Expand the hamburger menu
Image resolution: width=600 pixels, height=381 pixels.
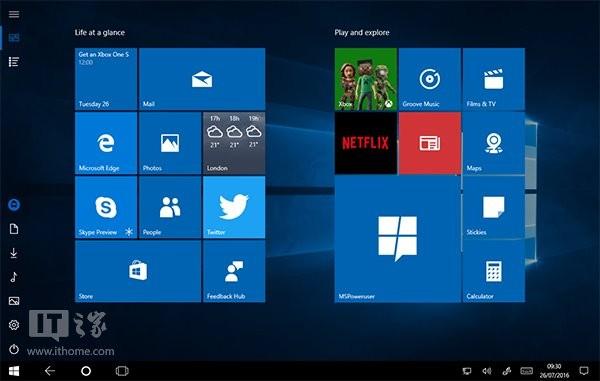point(14,14)
